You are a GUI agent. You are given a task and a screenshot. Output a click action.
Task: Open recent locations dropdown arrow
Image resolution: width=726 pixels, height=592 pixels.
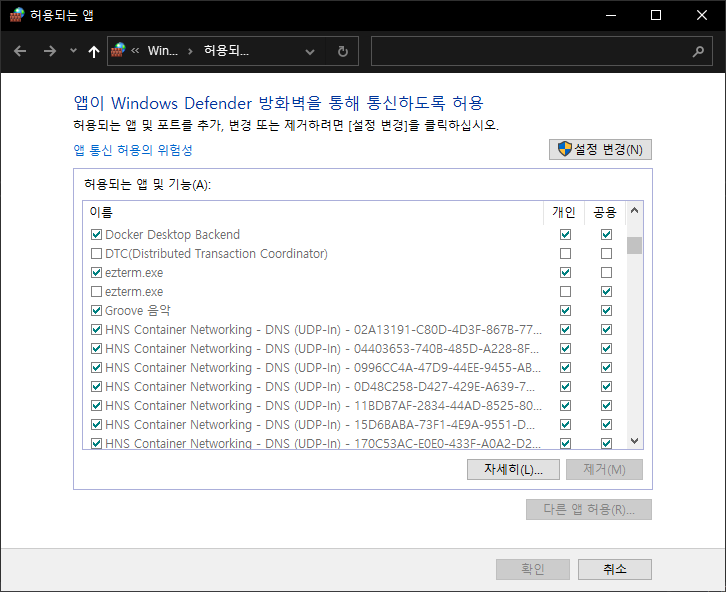point(73,51)
